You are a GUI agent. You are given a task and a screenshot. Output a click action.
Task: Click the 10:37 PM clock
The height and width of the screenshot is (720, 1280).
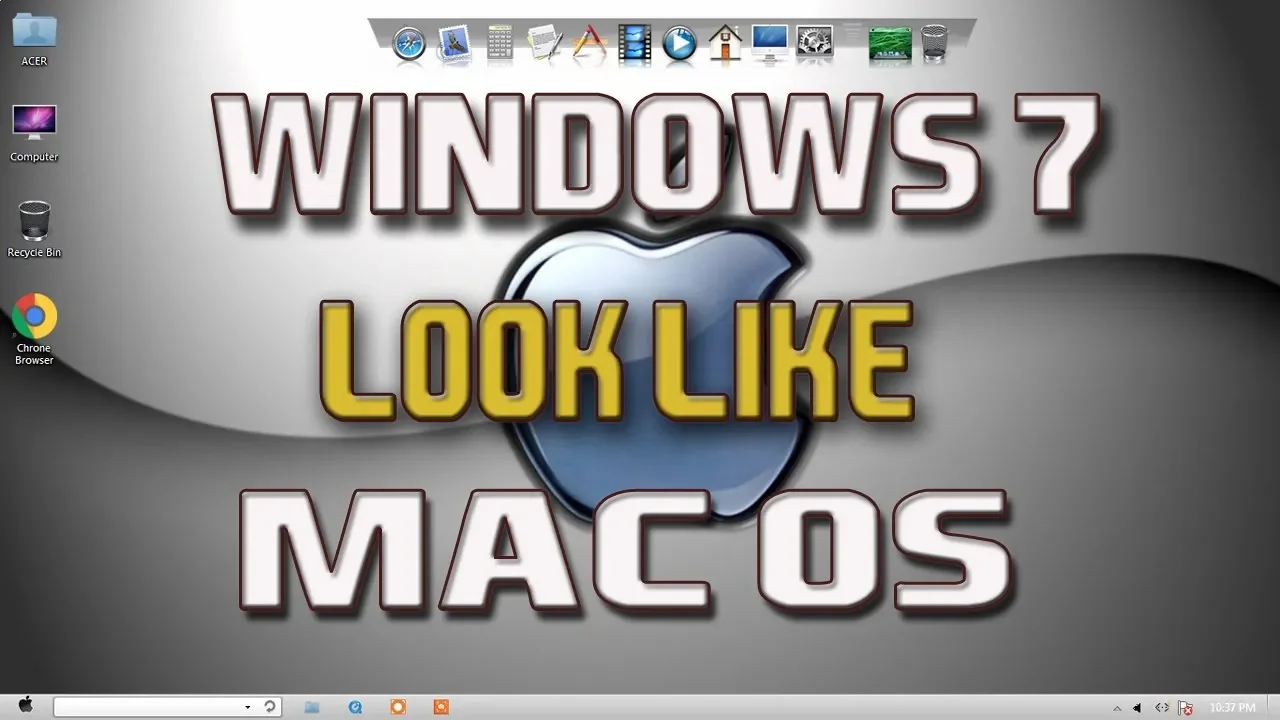coord(1232,708)
